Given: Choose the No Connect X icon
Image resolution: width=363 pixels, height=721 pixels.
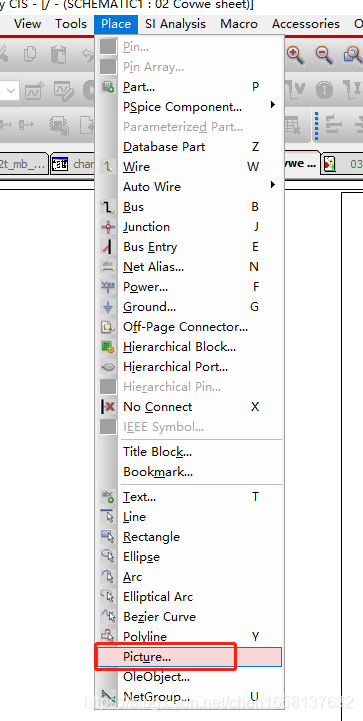Looking at the screenshot, I should pyautogui.click(x=108, y=407).
